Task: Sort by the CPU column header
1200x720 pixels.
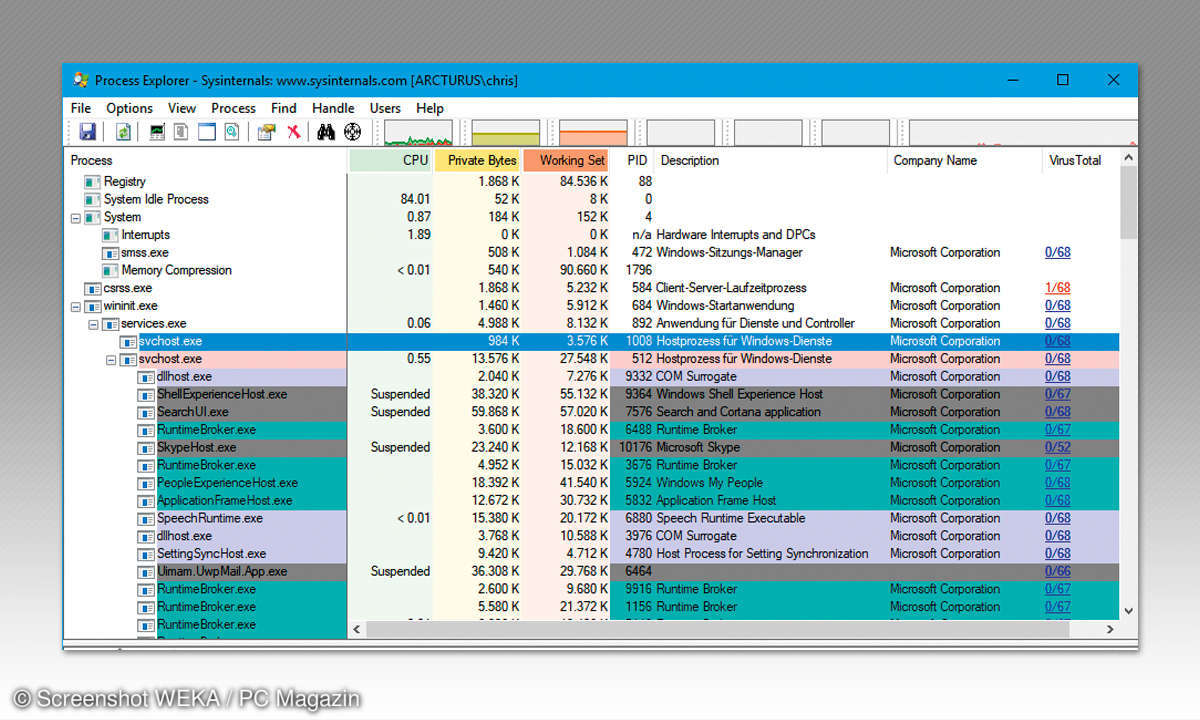Action: click(391, 160)
